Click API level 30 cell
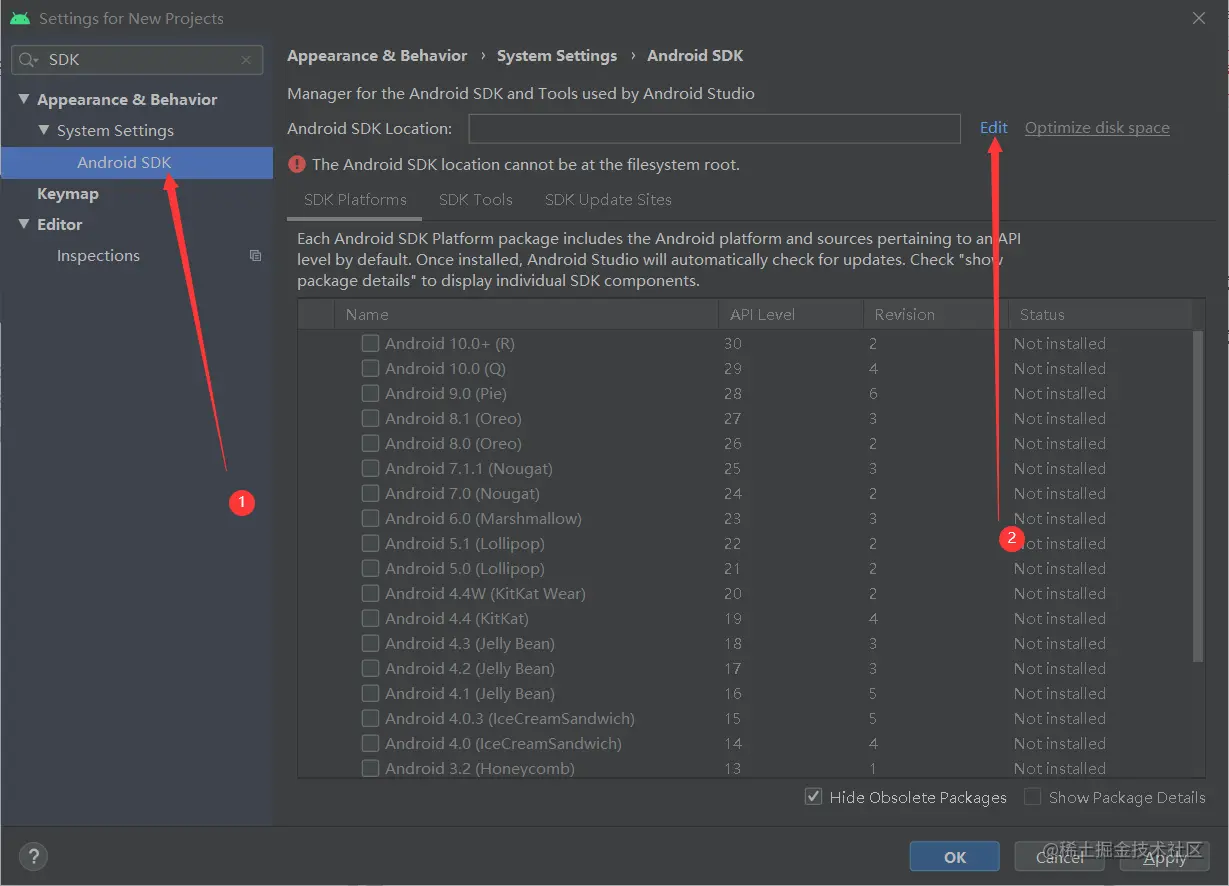Image resolution: width=1229 pixels, height=886 pixels. [x=733, y=343]
